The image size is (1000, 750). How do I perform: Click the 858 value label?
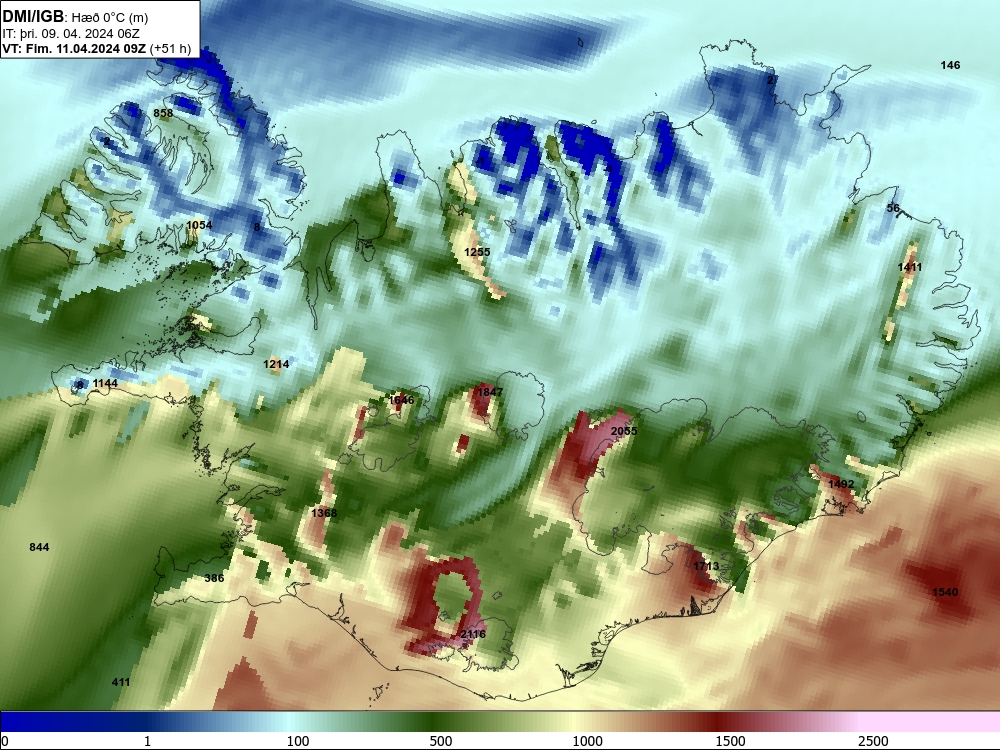point(163,113)
